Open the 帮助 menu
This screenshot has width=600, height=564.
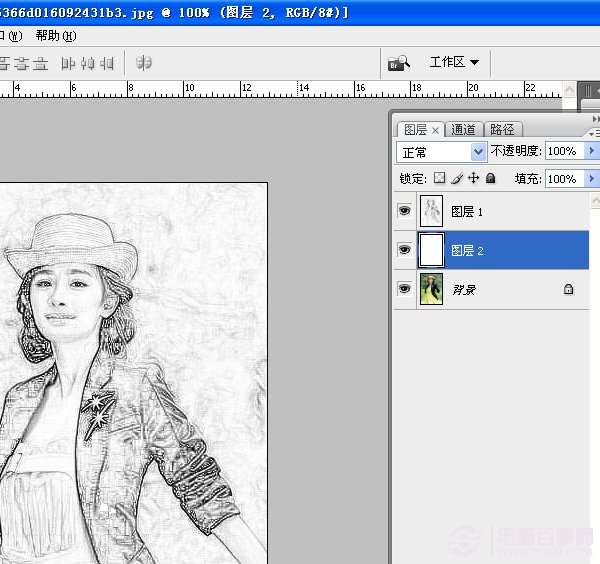[x=54, y=35]
